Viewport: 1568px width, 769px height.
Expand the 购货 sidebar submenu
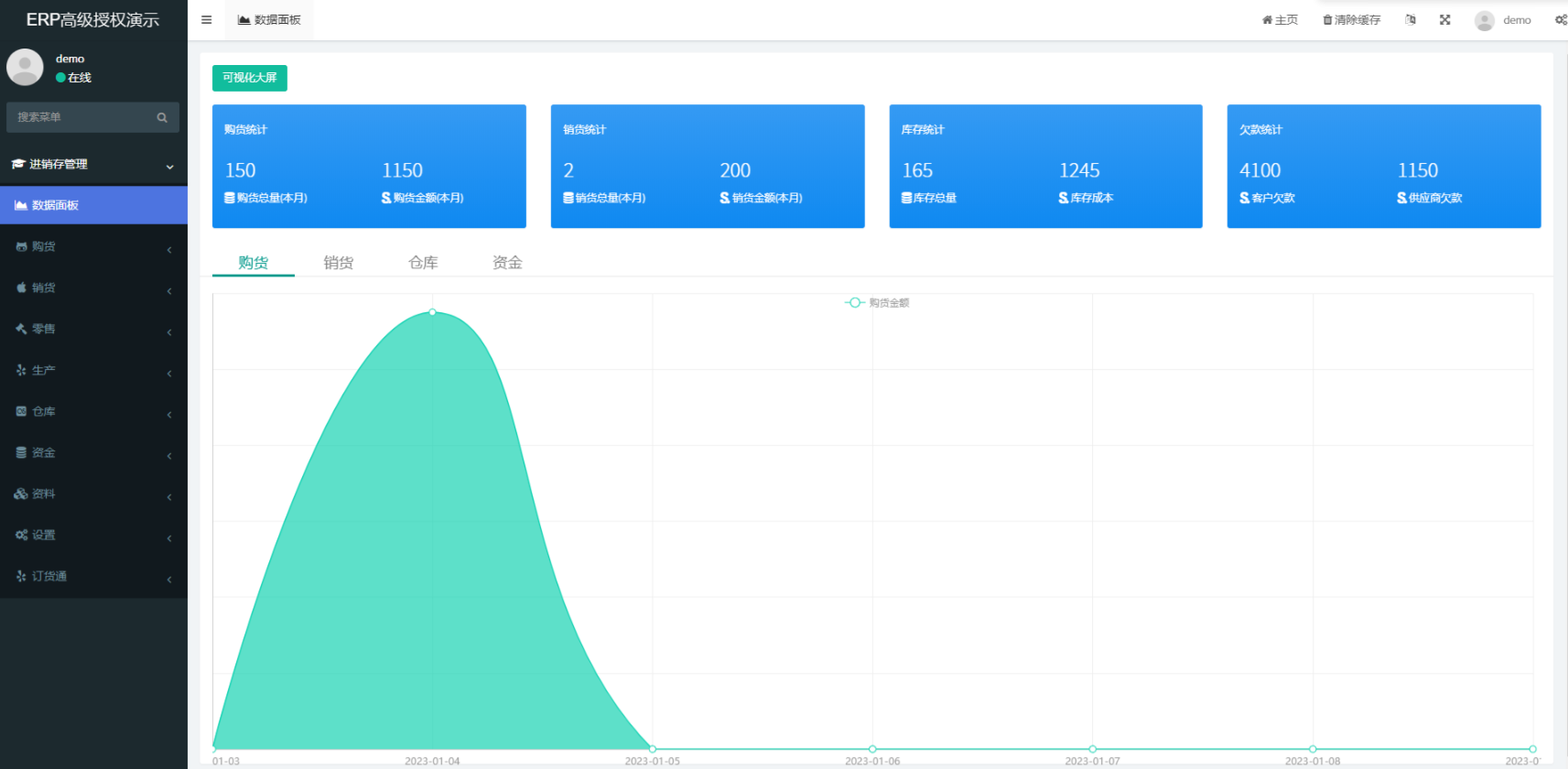pos(93,247)
